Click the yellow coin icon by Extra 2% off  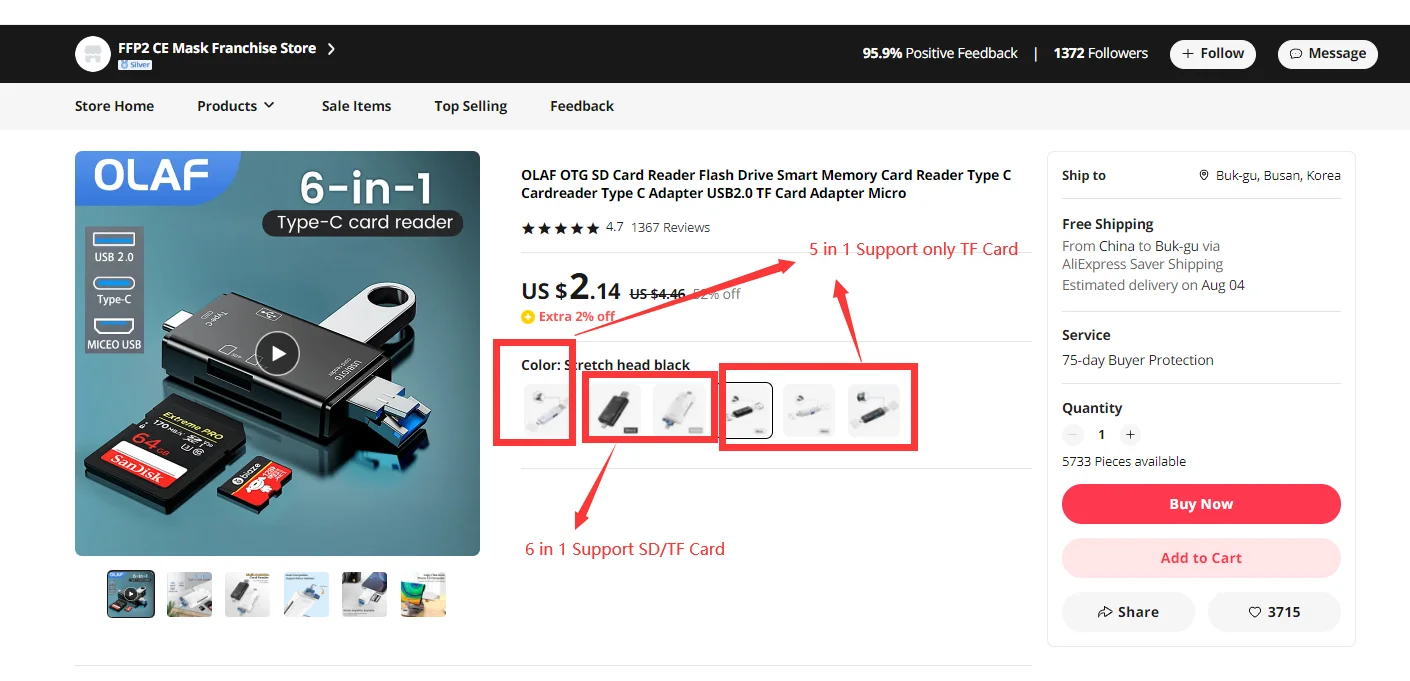pyautogui.click(x=528, y=317)
